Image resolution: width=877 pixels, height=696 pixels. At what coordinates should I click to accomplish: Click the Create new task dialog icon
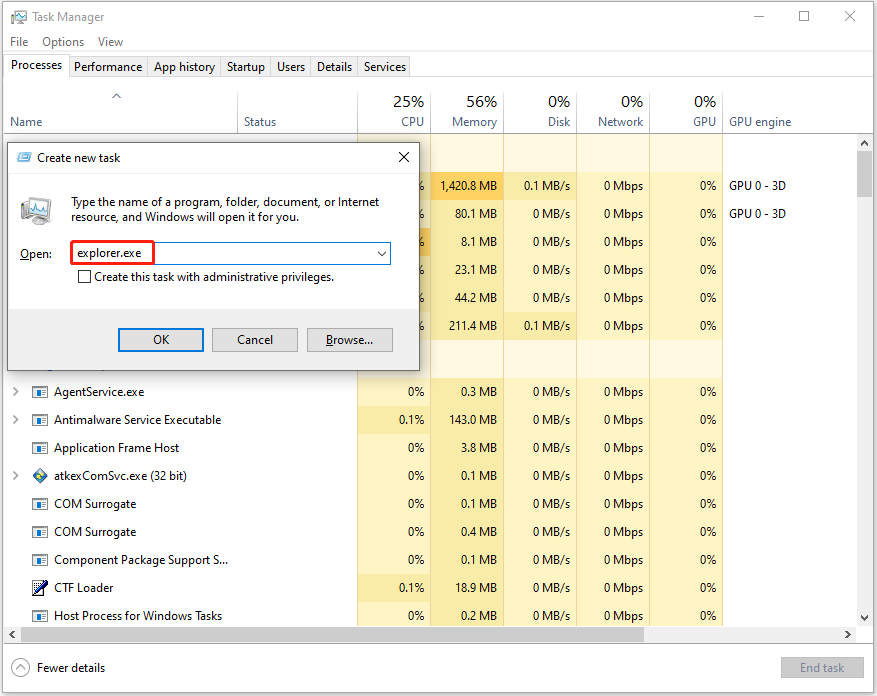tap(24, 158)
